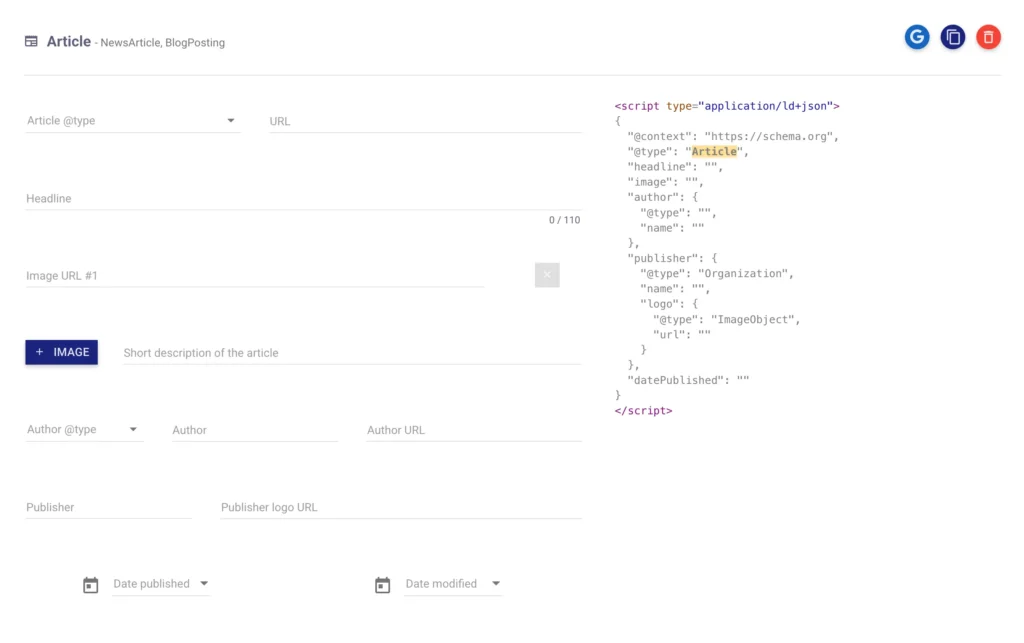1024x643 pixels.
Task: Click the plus icon on IMAGE button
Action: click(x=40, y=352)
